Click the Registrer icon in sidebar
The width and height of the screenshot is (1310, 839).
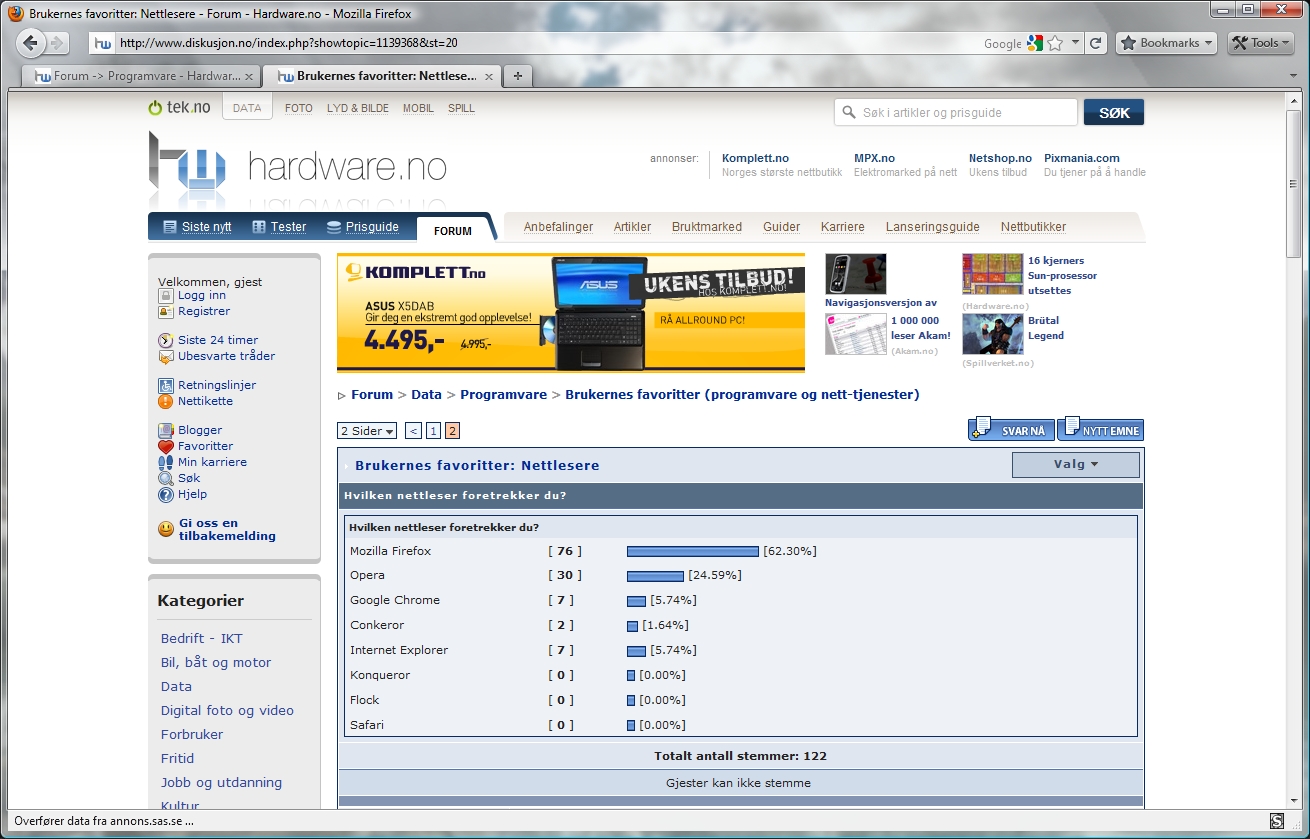tap(166, 311)
